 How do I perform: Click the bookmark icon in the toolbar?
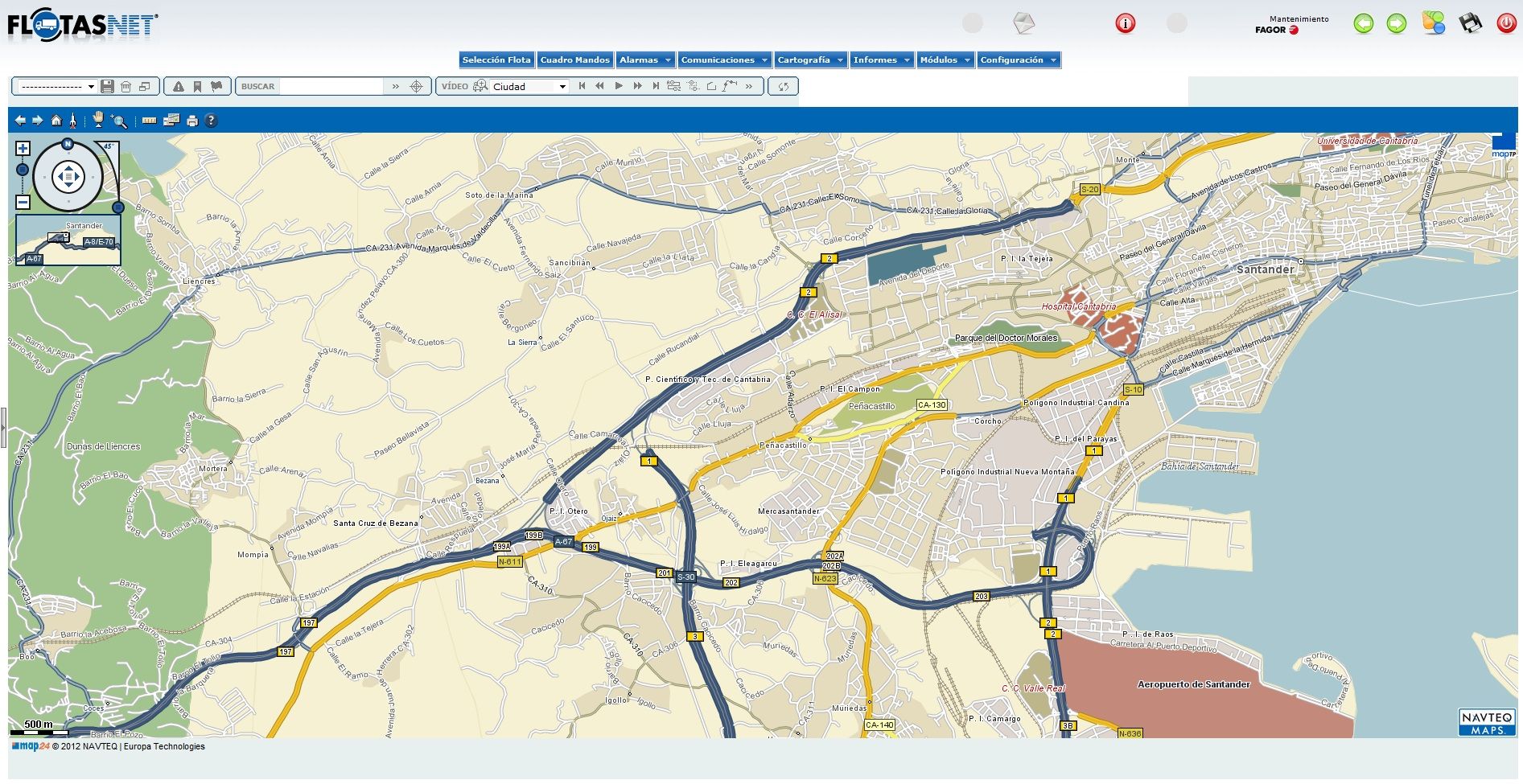197,86
